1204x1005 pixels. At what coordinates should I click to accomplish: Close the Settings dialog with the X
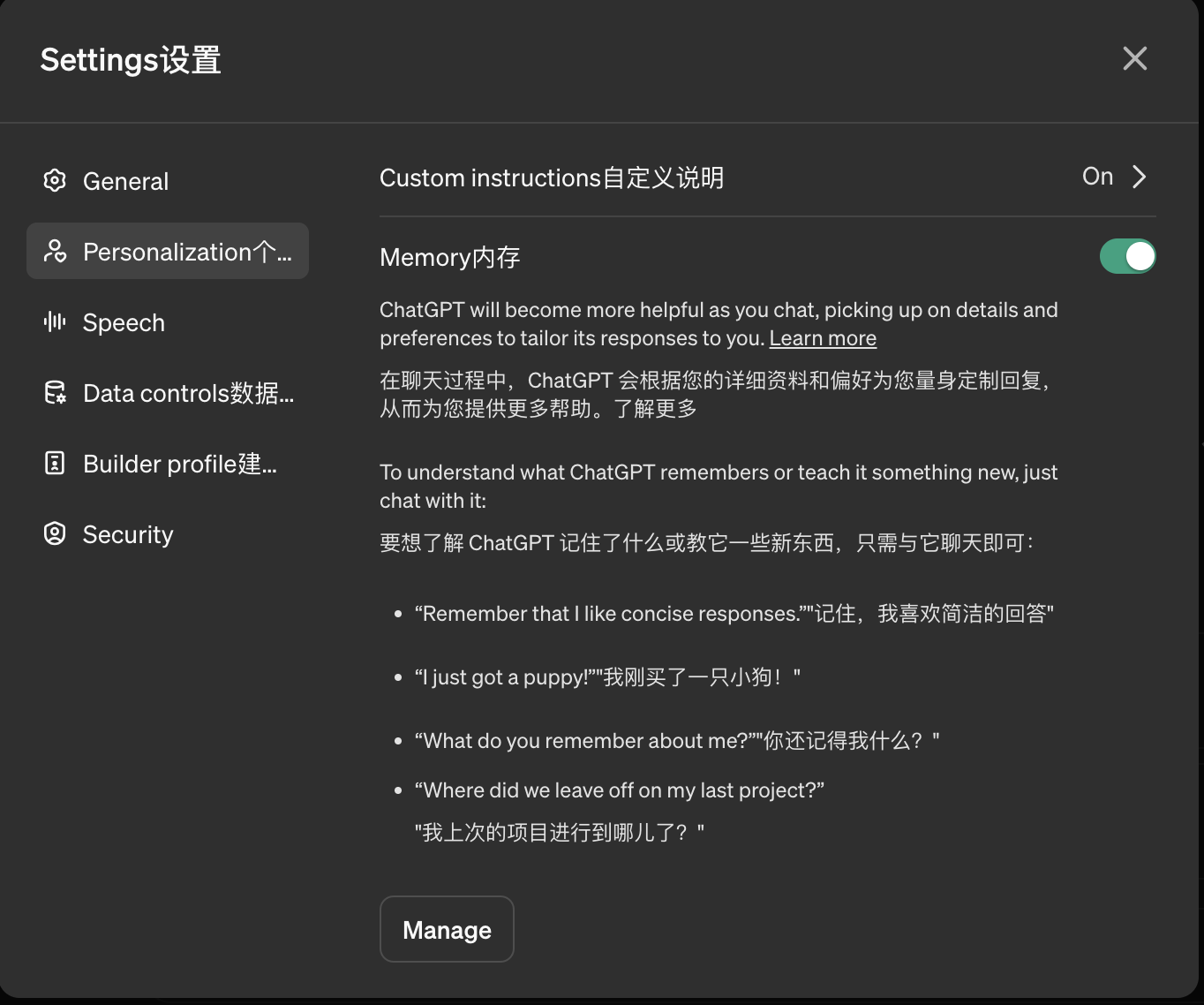point(1134,58)
